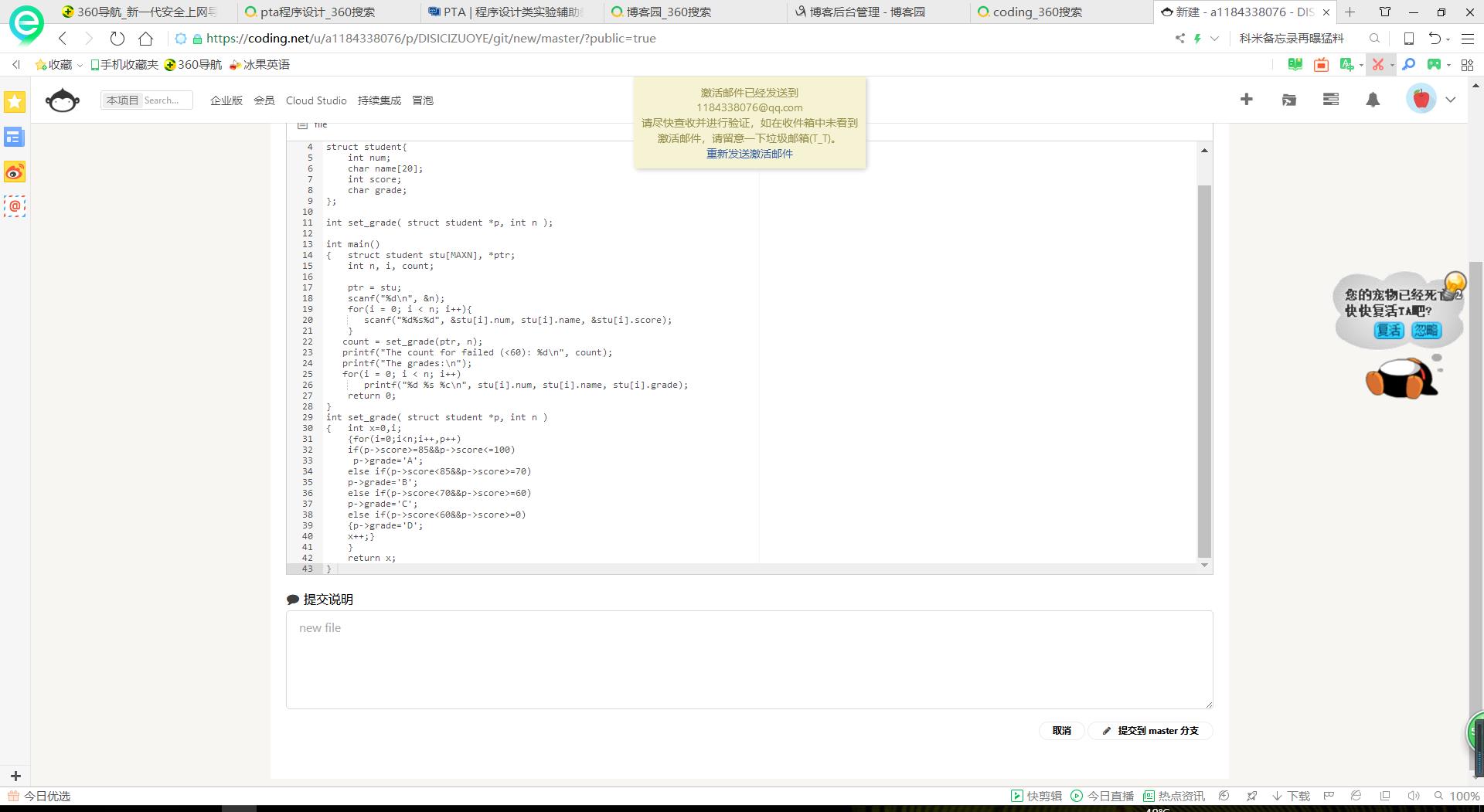1484x812 pixels.
Task: Click the green translate extension icon
Action: coord(1347,65)
